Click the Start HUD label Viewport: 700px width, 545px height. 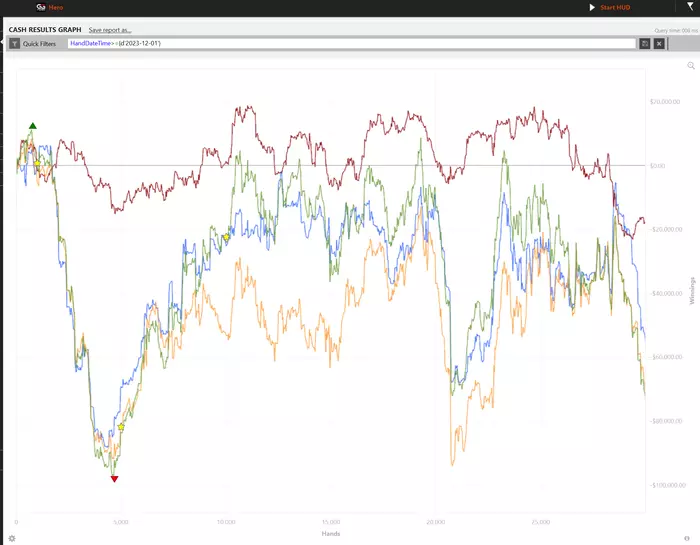coord(615,7)
